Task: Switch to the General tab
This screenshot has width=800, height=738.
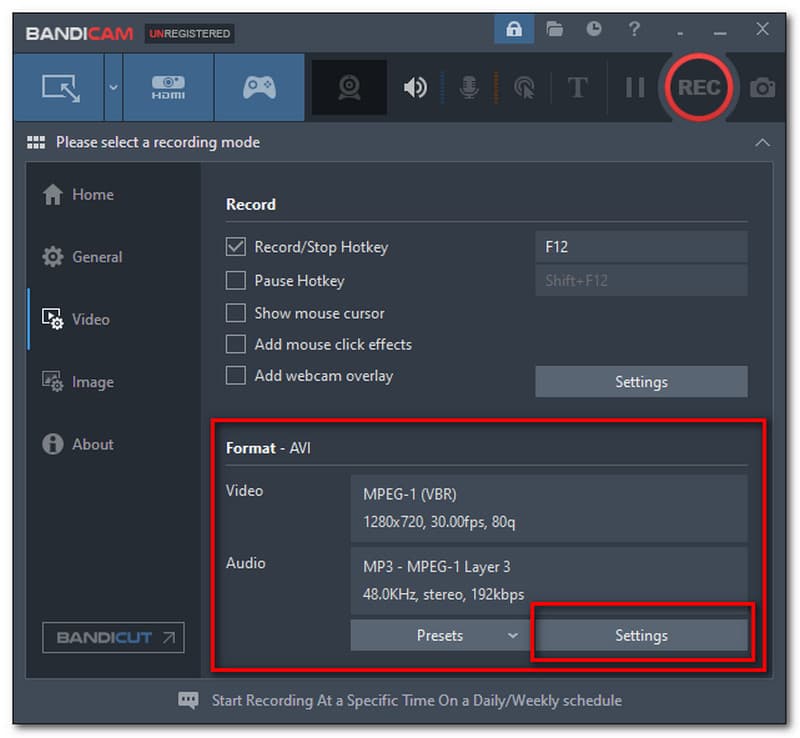Action: (x=96, y=257)
